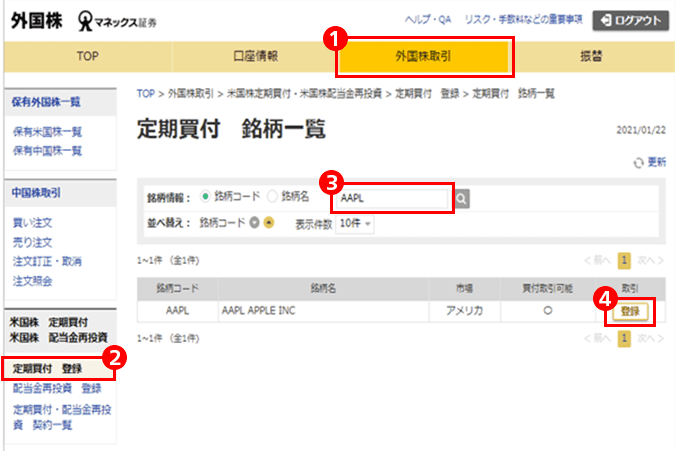Select 定期買付 登録 in the sidebar
The height and width of the screenshot is (451, 675).
pyautogui.click(x=47, y=369)
